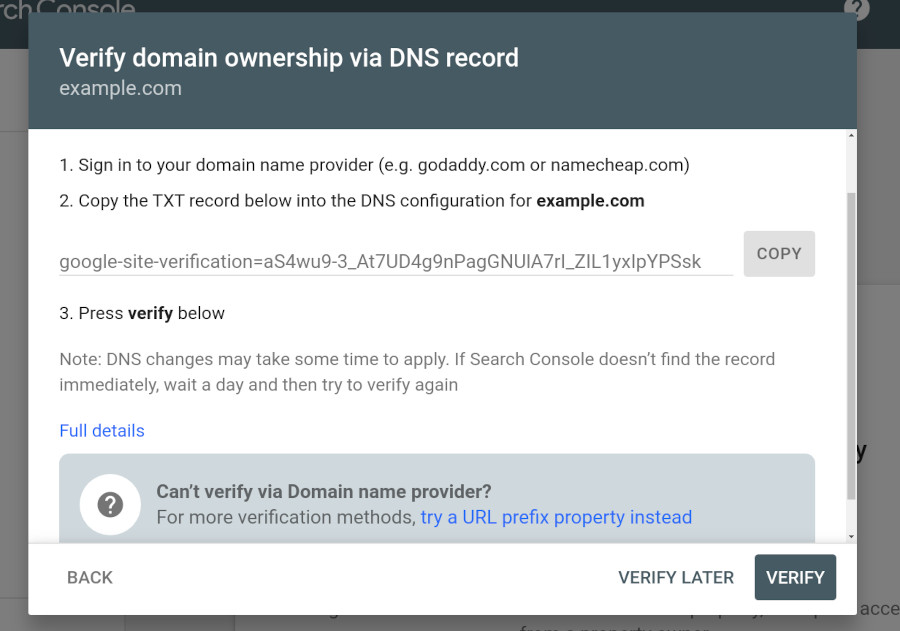
Task: Click step 1 sign in instruction text
Action: coord(374,165)
